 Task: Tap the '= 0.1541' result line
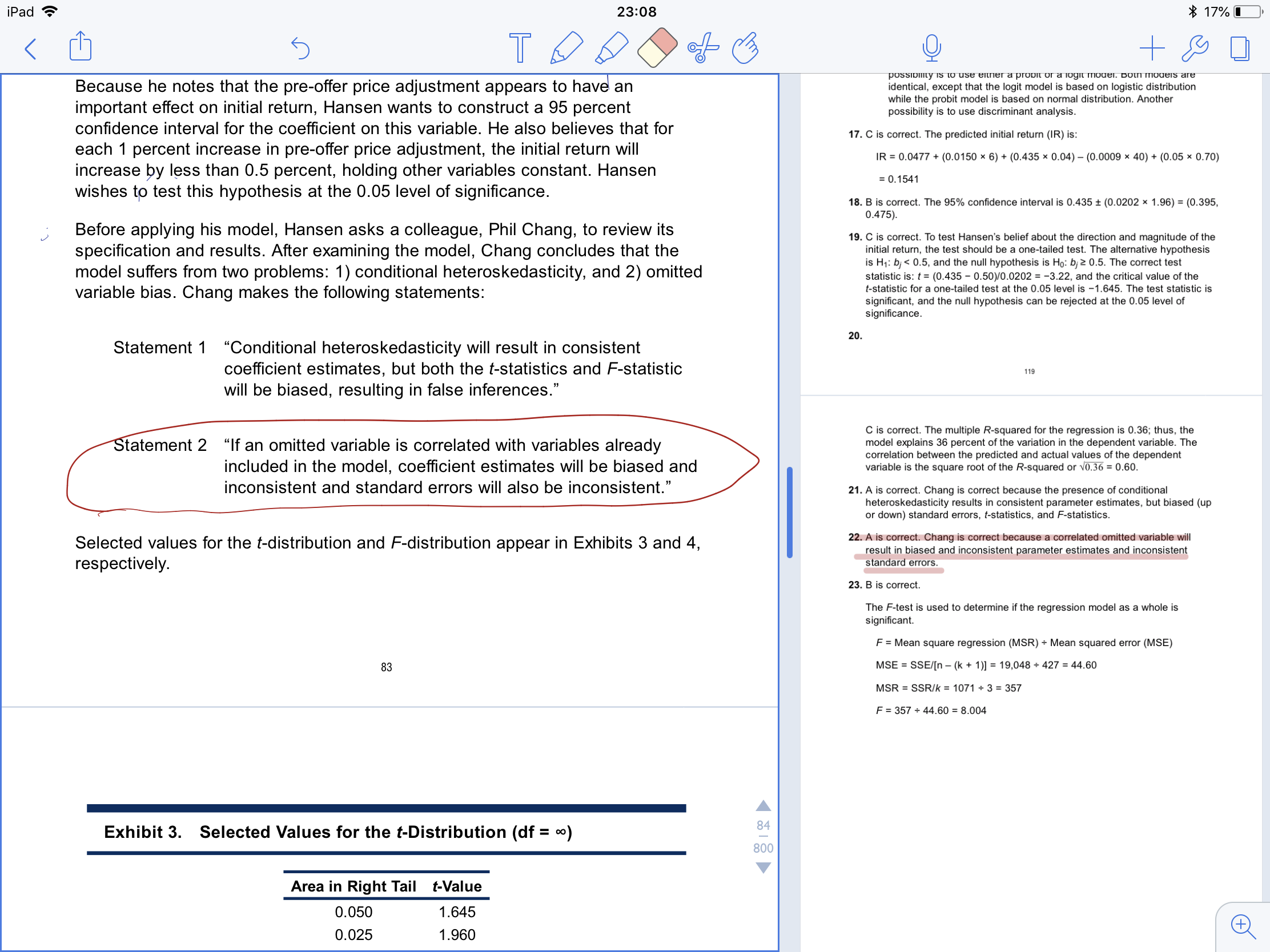click(x=898, y=179)
